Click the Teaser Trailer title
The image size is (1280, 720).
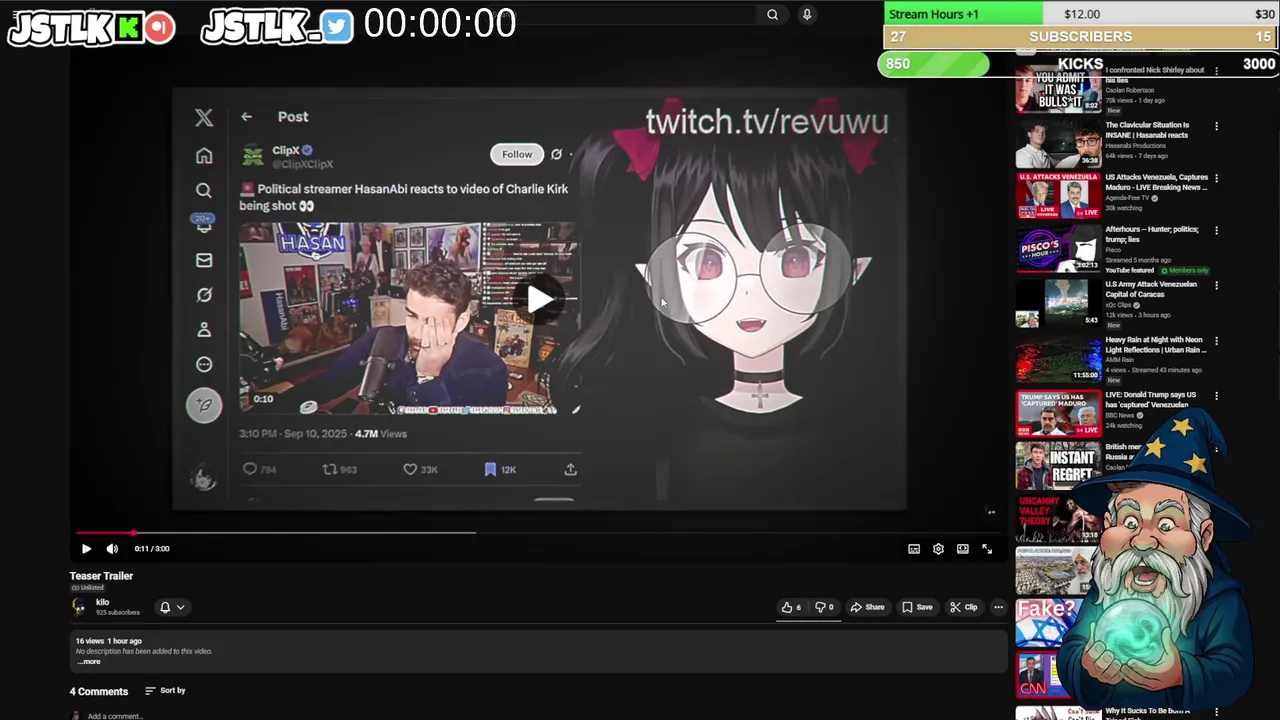pyautogui.click(x=101, y=576)
